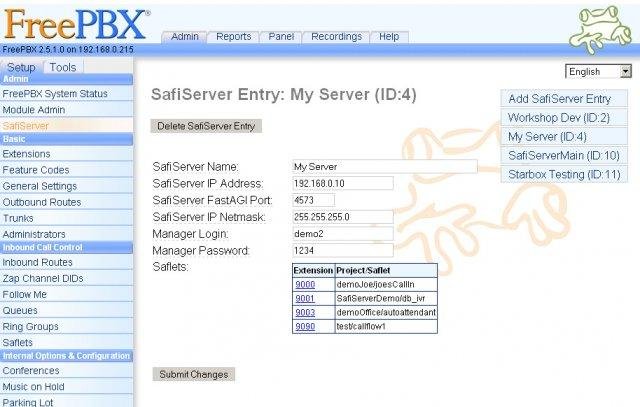Click Add SafiServer Entry
The height and width of the screenshot is (407, 640).
(x=564, y=99)
